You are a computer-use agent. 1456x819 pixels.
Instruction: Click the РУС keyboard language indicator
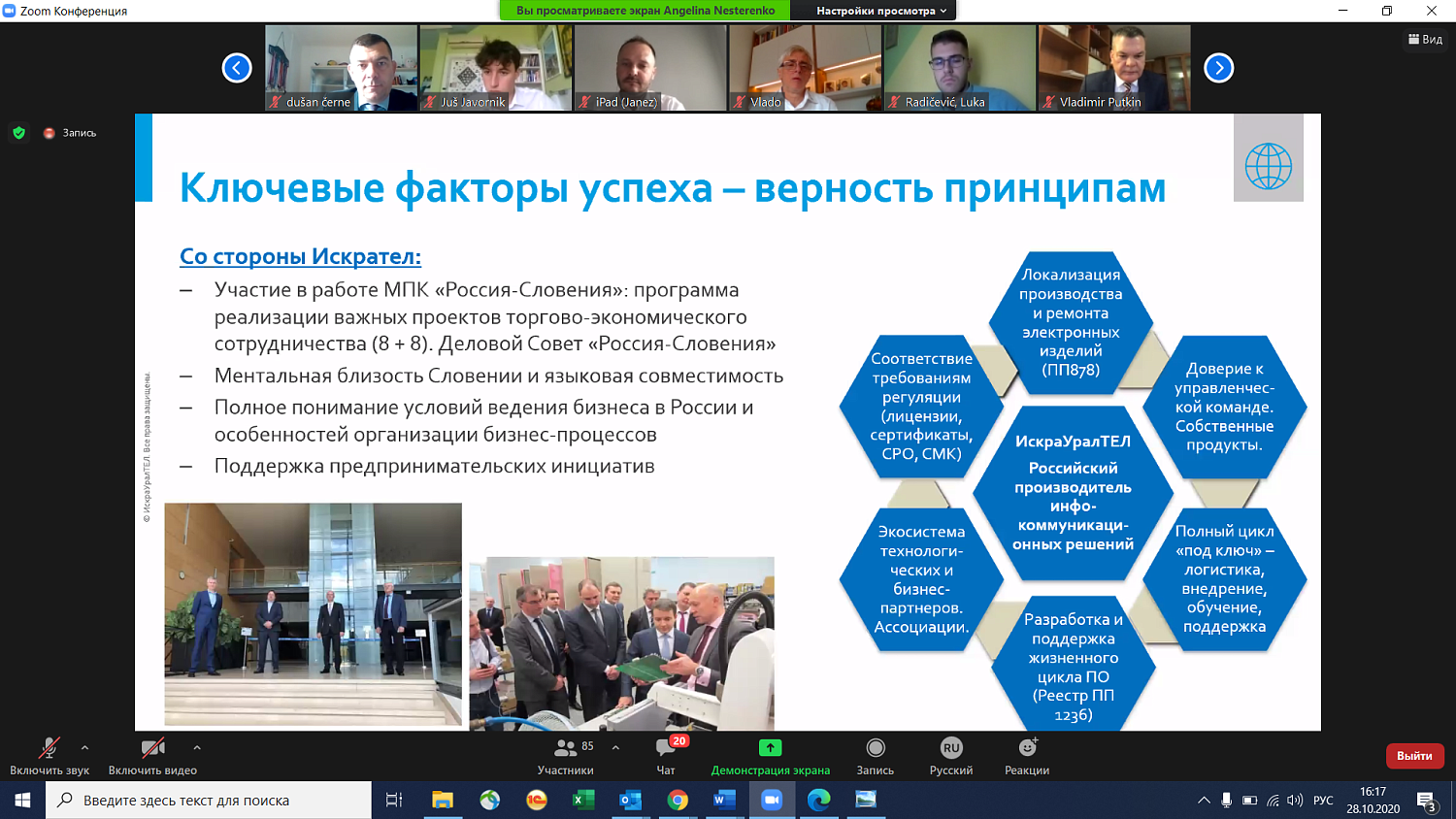click(x=1323, y=801)
